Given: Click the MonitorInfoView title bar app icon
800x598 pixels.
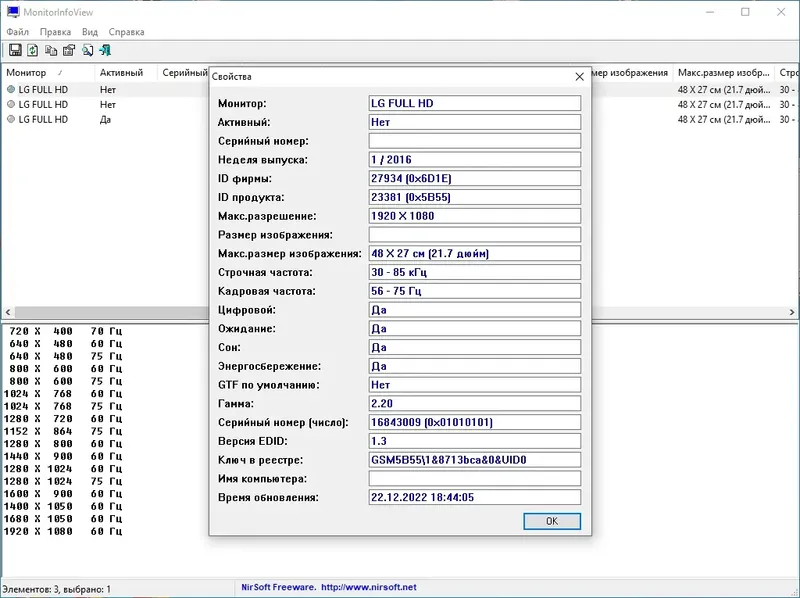Looking at the screenshot, I should click(13, 12).
